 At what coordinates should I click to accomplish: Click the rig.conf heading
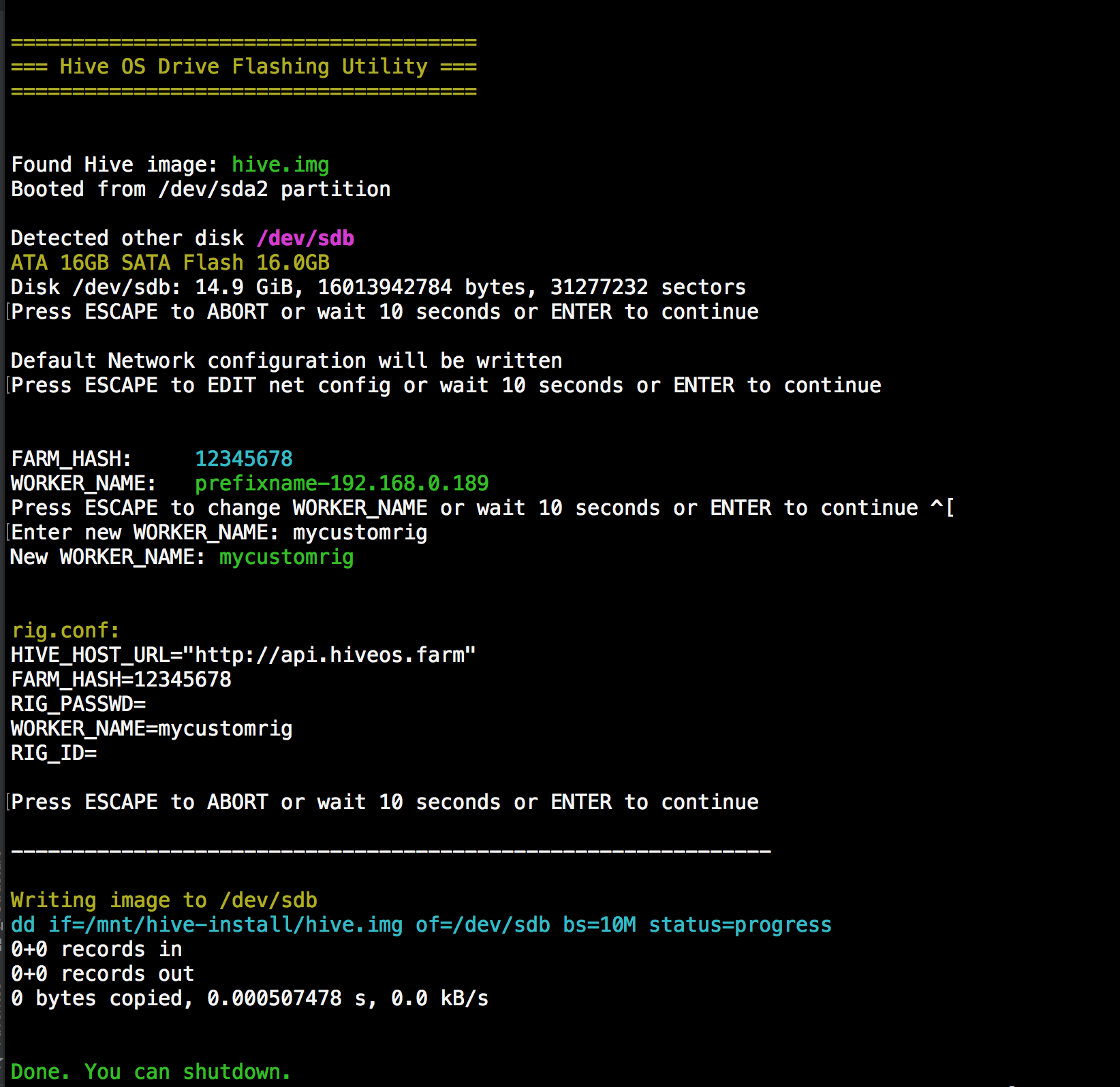tap(65, 631)
